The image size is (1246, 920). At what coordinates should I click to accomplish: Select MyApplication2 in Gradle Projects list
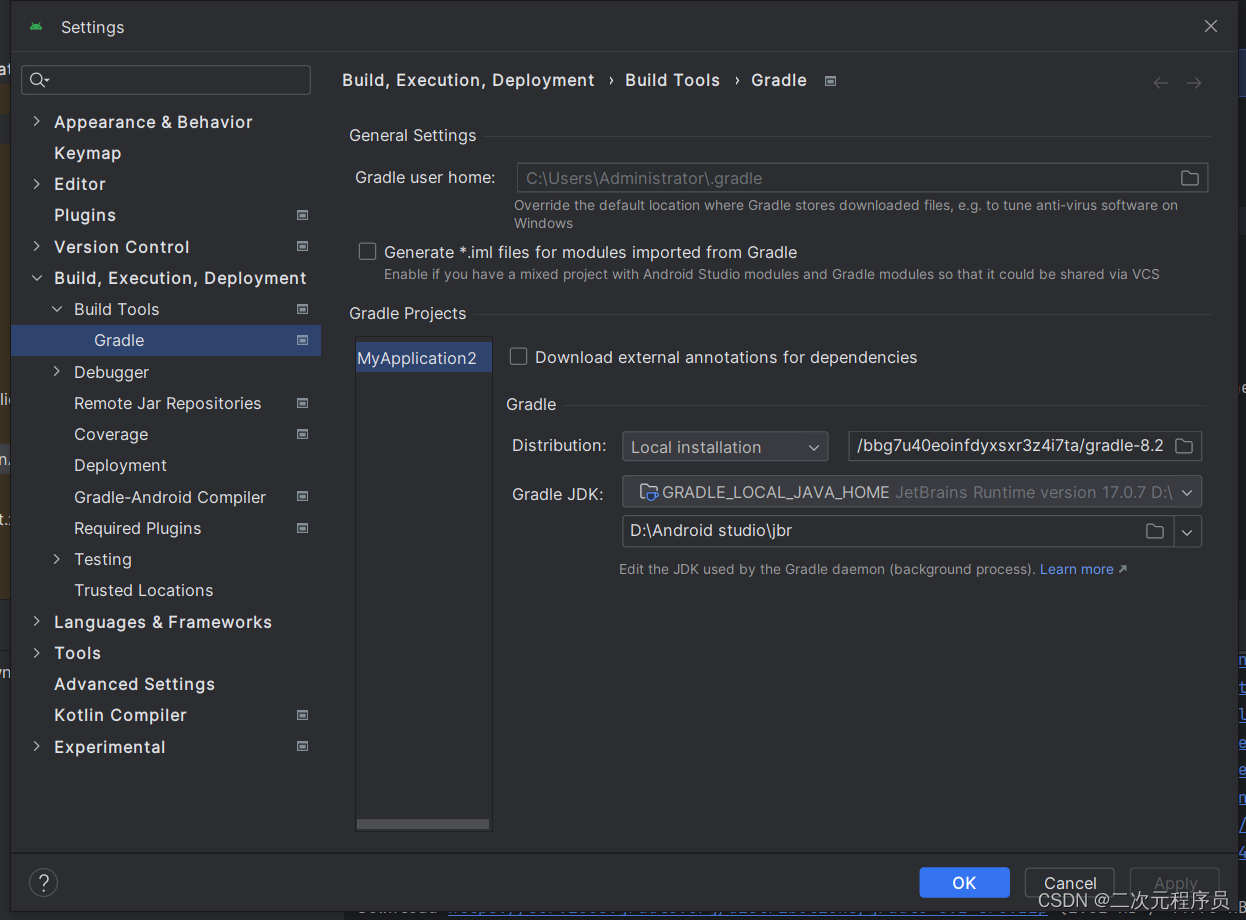[424, 358]
